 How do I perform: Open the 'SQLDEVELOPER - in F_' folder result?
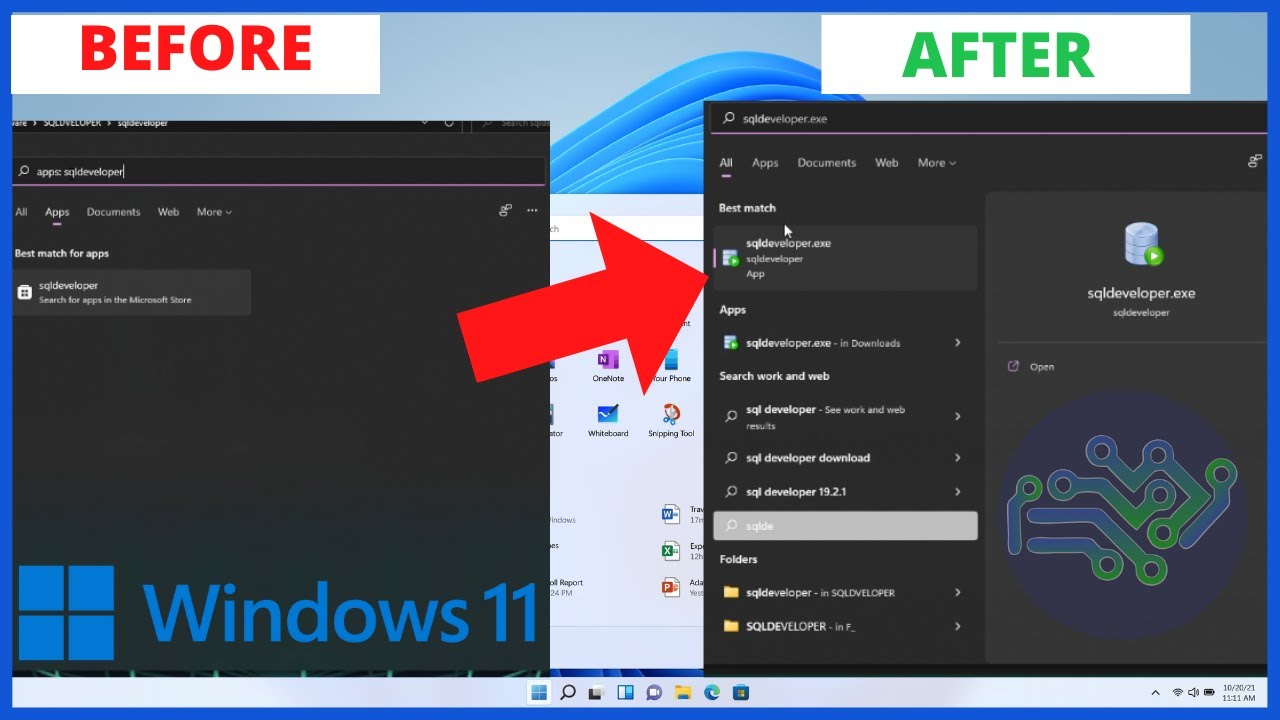pyautogui.click(x=845, y=626)
